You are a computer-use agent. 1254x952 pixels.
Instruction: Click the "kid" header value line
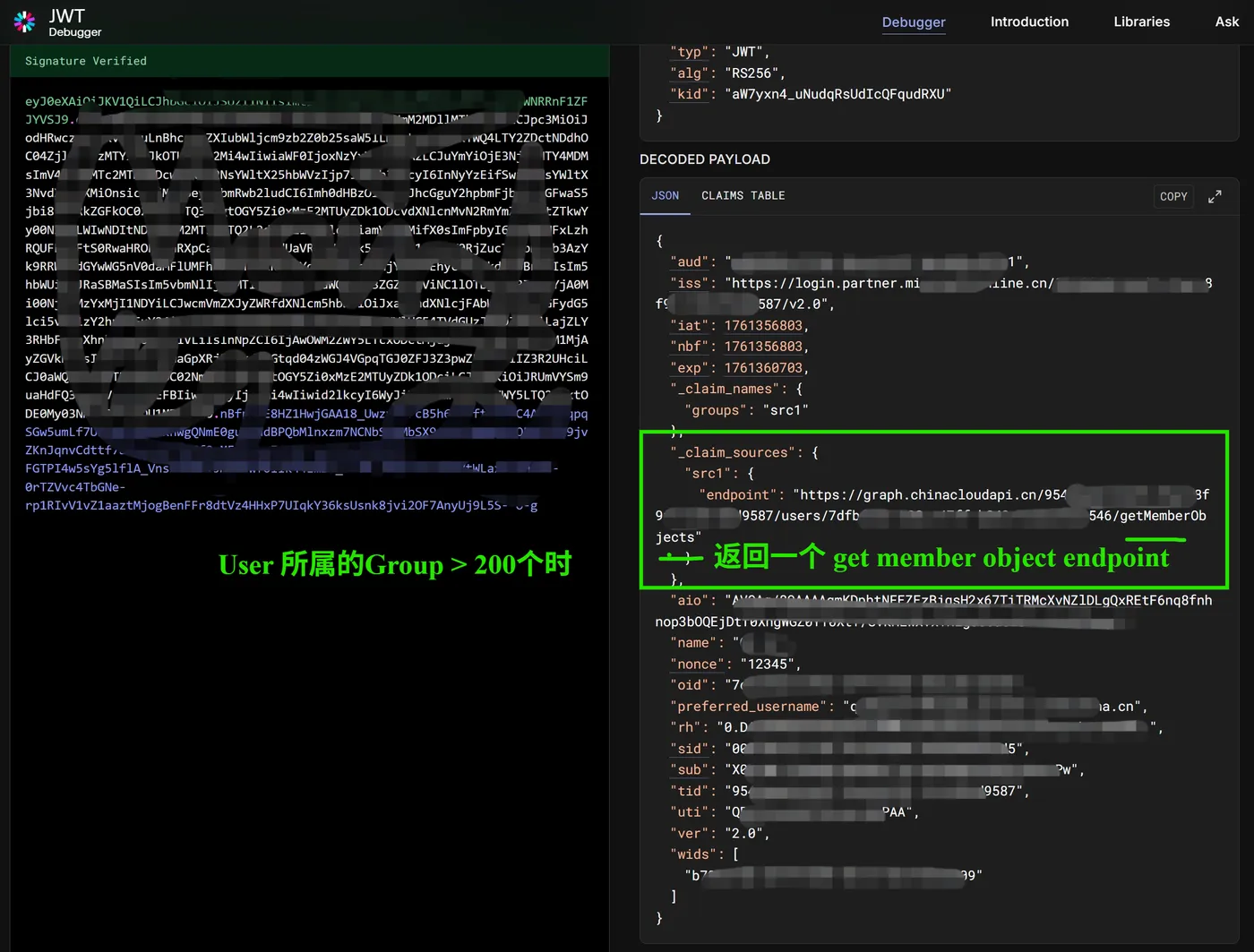pyautogui.click(x=811, y=94)
